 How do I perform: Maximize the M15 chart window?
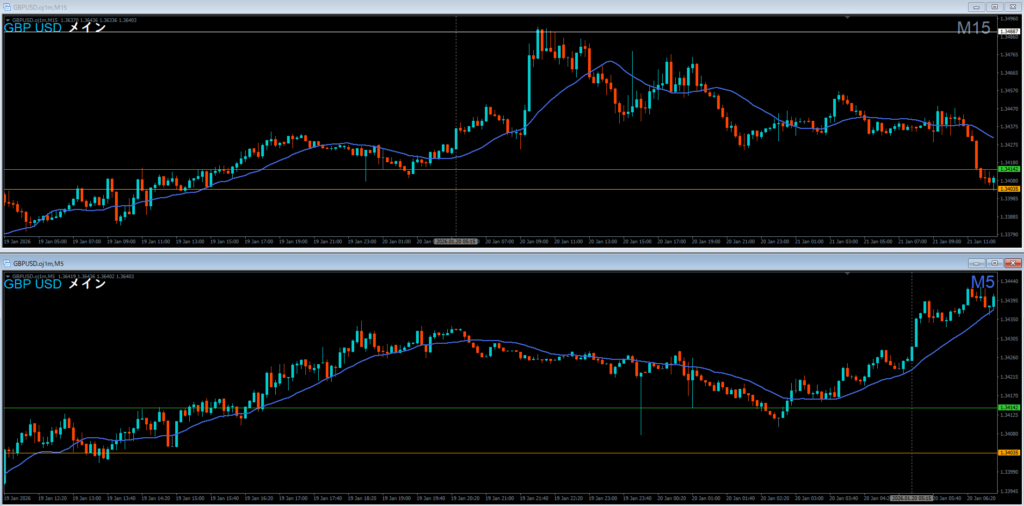pyautogui.click(x=993, y=5)
